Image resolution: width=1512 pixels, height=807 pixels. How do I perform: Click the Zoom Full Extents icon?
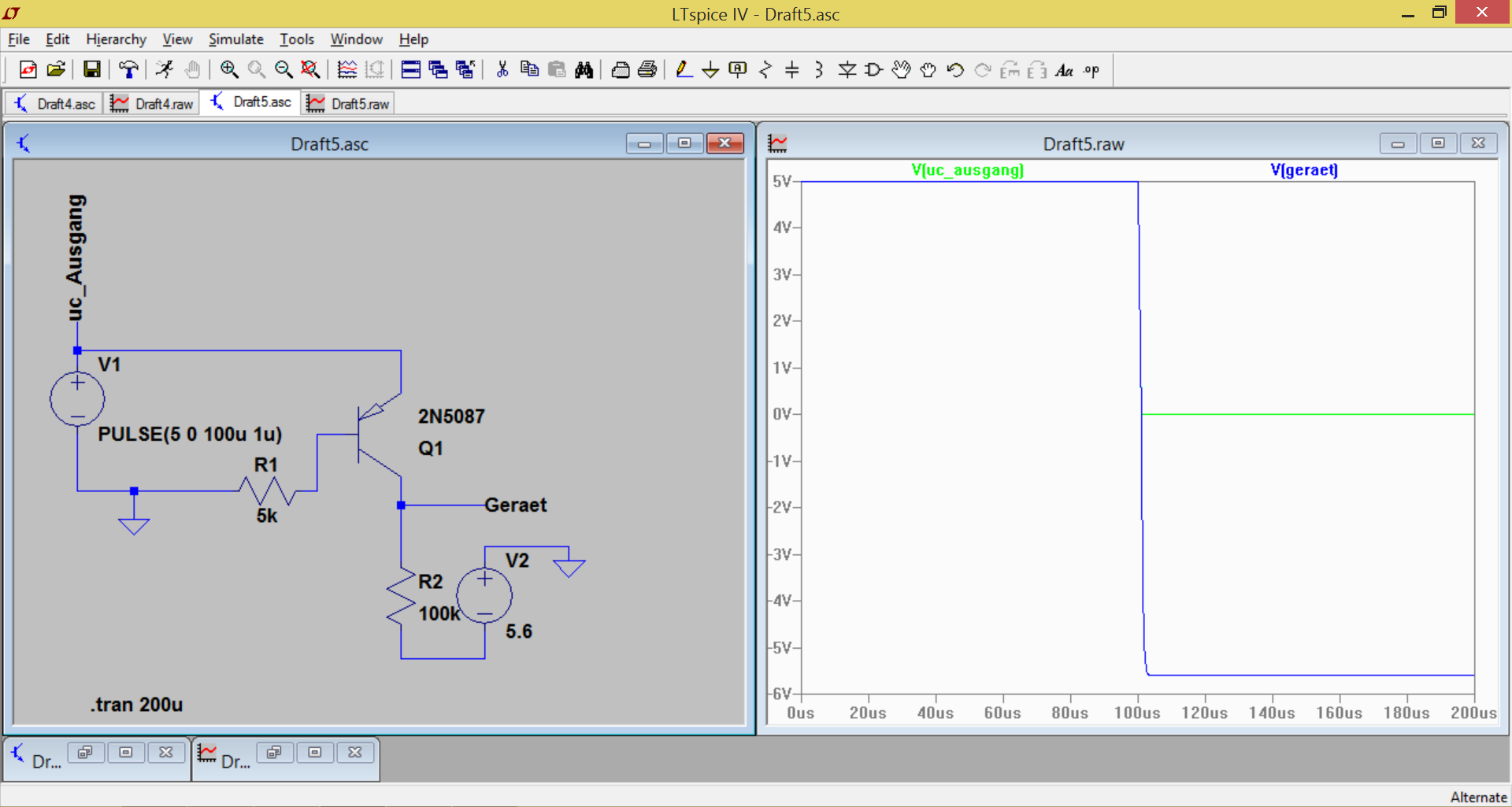point(311,70)
